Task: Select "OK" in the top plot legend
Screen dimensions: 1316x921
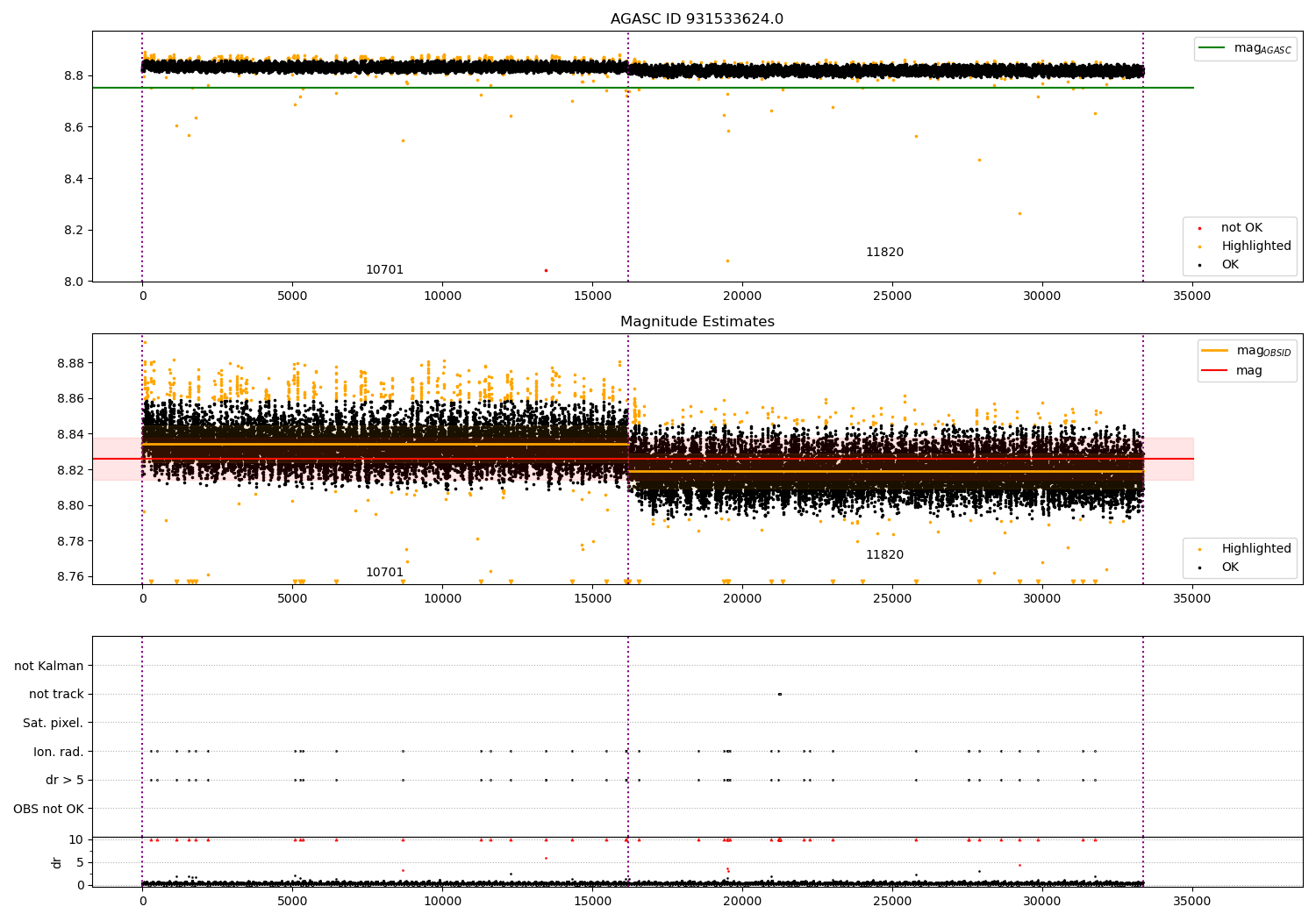Action: 1230,265
